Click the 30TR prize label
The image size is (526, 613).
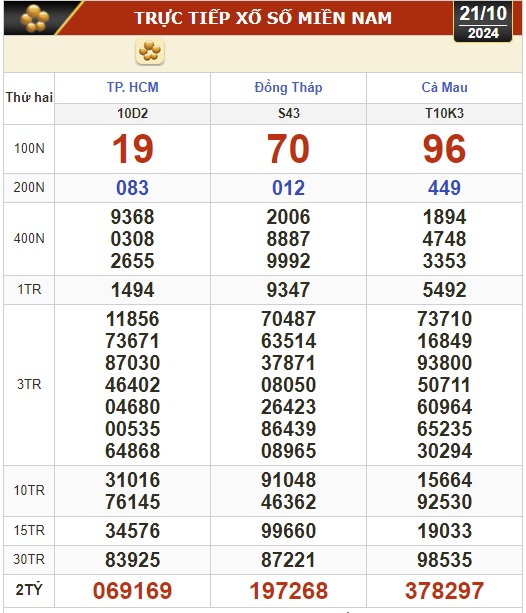(x=29, y=559)
